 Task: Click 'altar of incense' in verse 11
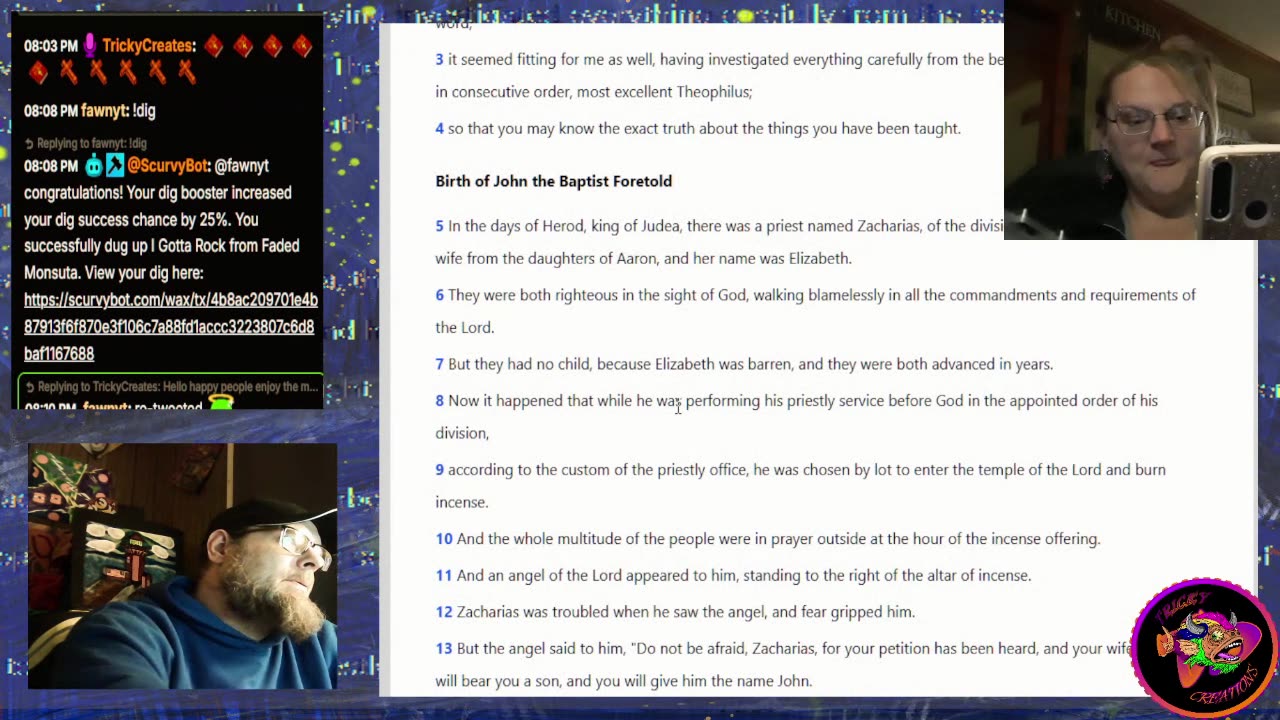click(x=973, y=576)
